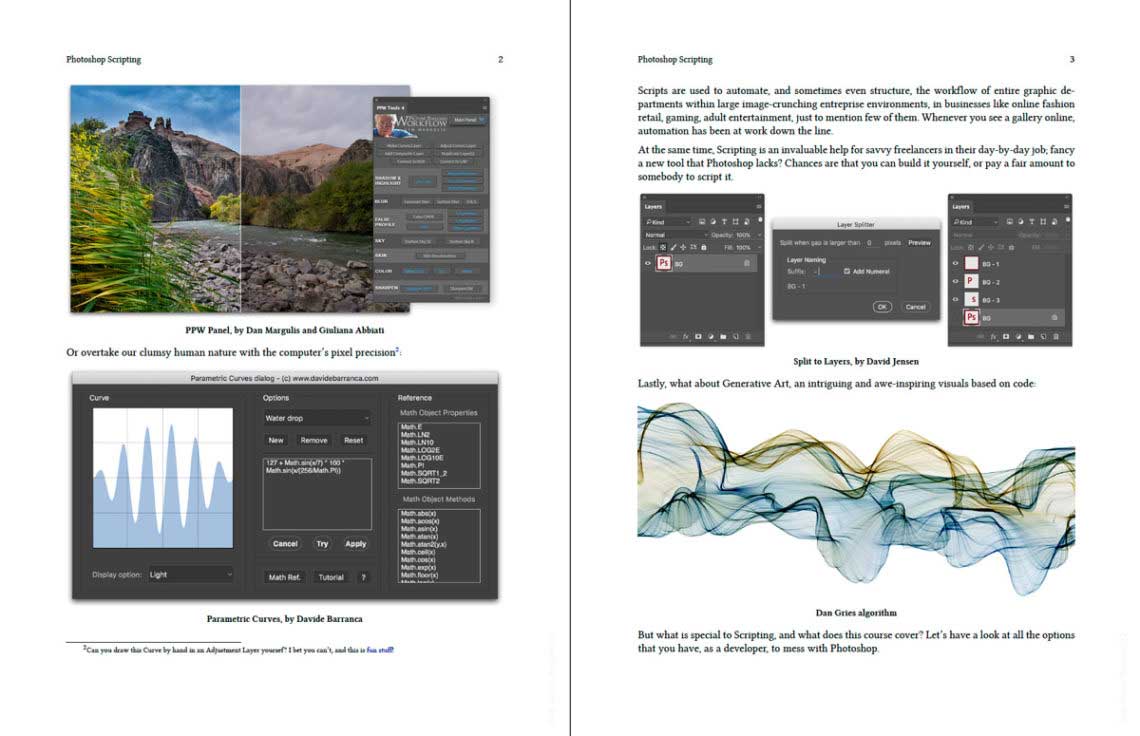Viewport: 1140px width, 736px height.
Task: Click lock-all padlock icon in left Layers panel
Action: [x=704, y=247]
